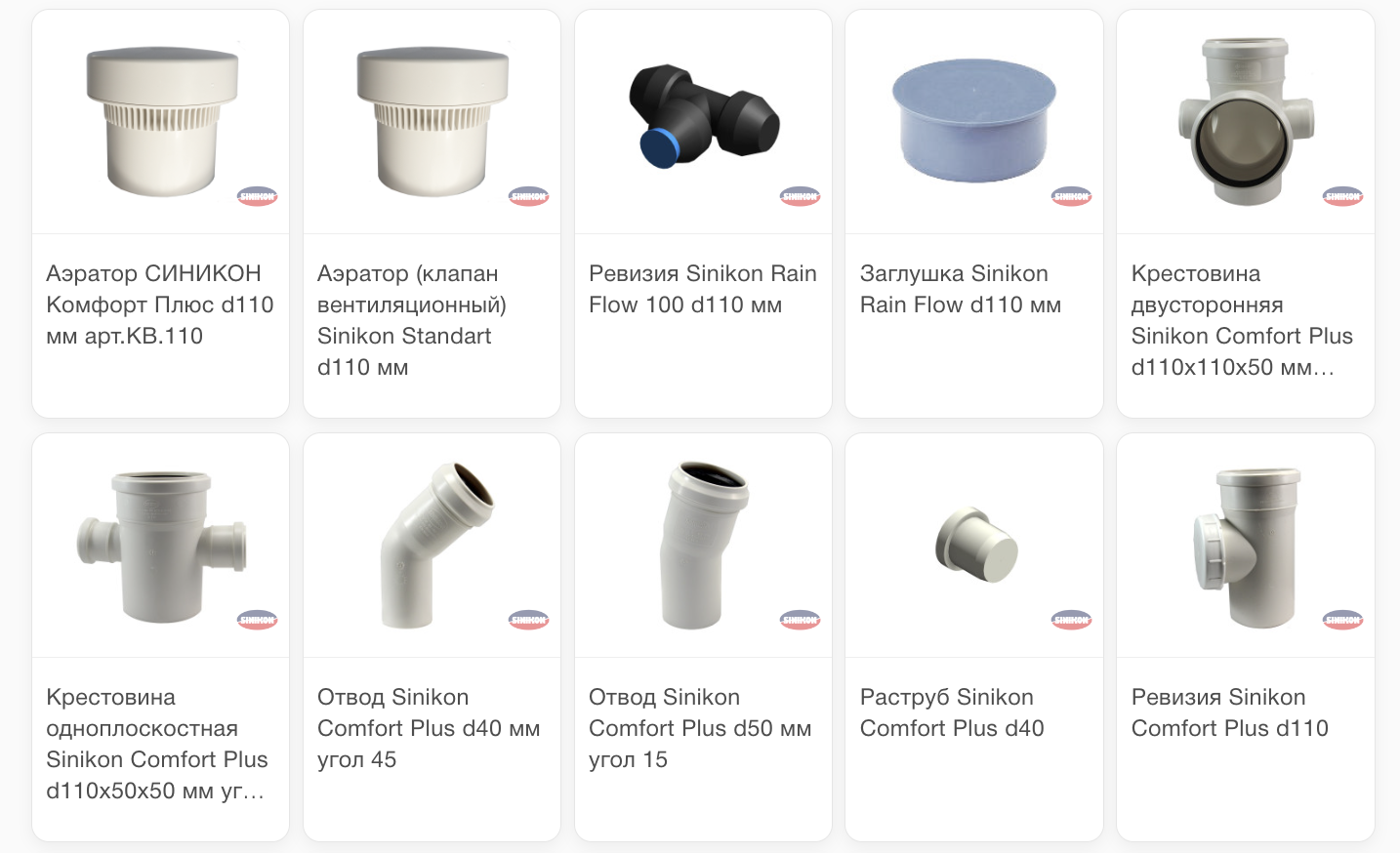
Task: Open the Раструб Sinikon Comfort Plus d40 link
Action: point(952,712)
